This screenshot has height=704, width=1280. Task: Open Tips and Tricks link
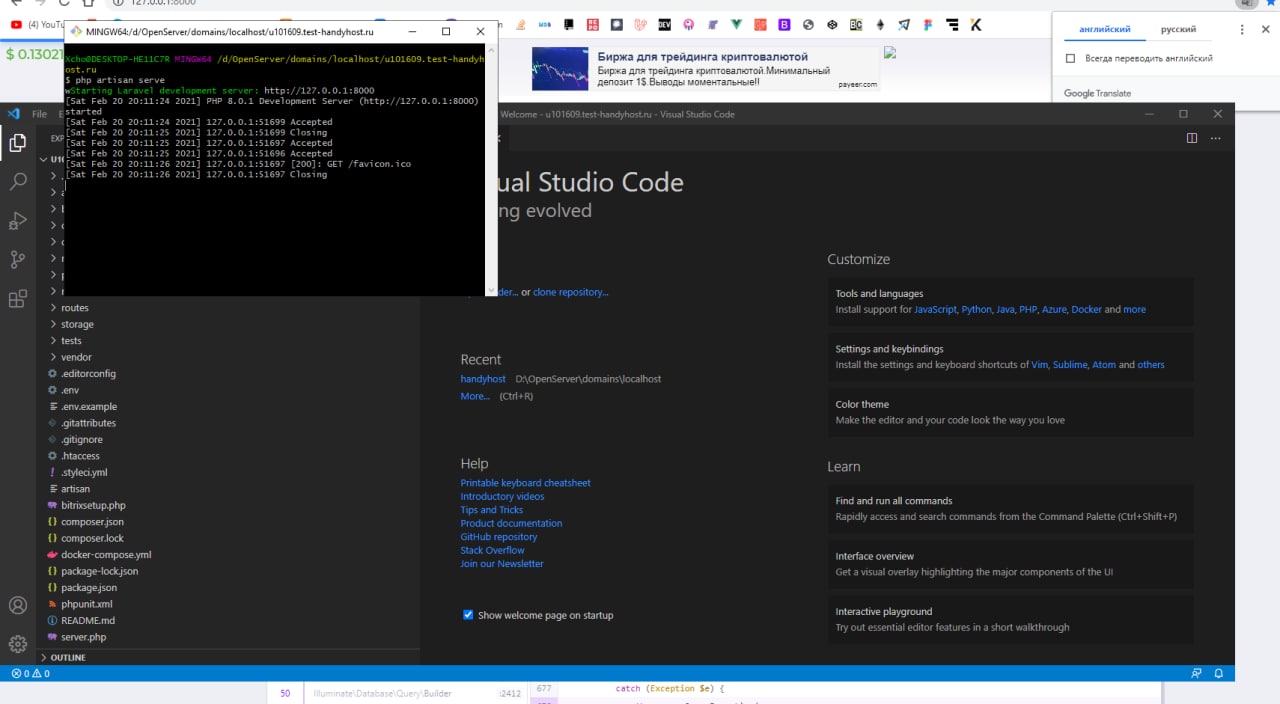pos(491,510)
